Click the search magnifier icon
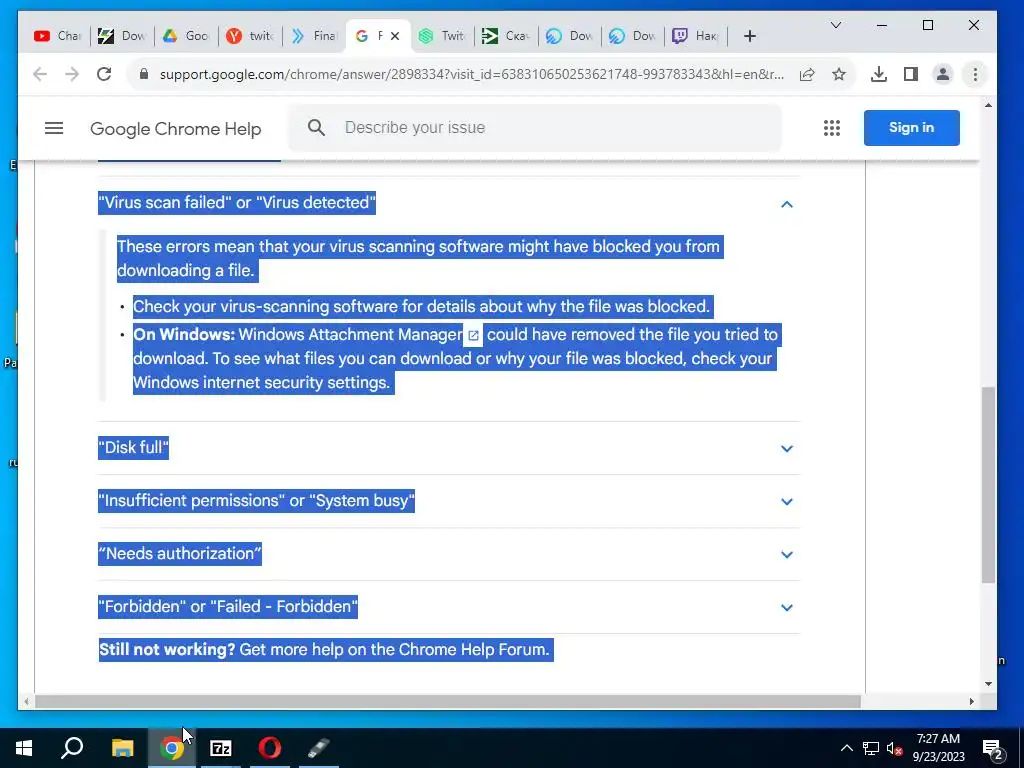 pos(316,127)
